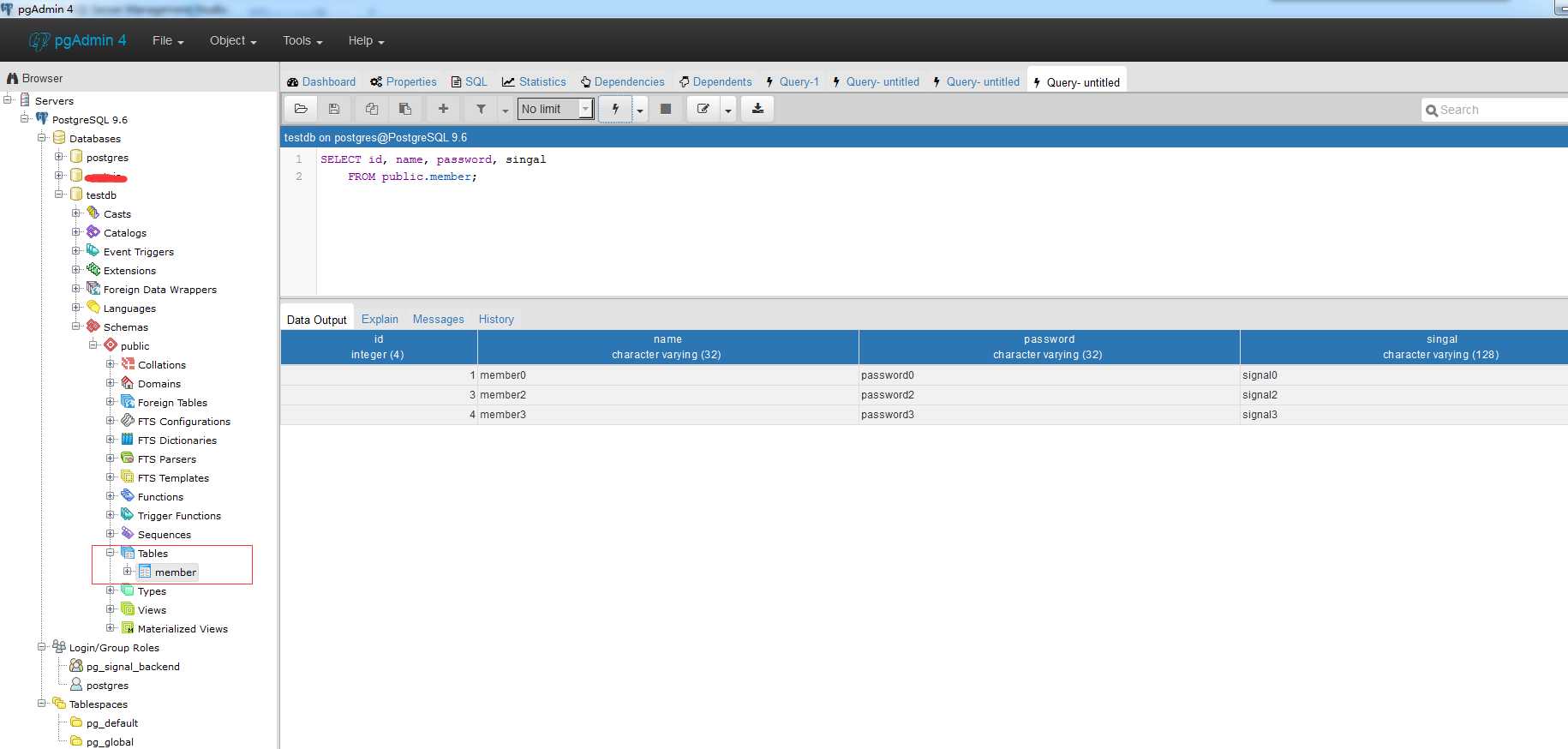Click the Event Triggers node icon
Screen dimensions: 1568x749
click(93, 250)
